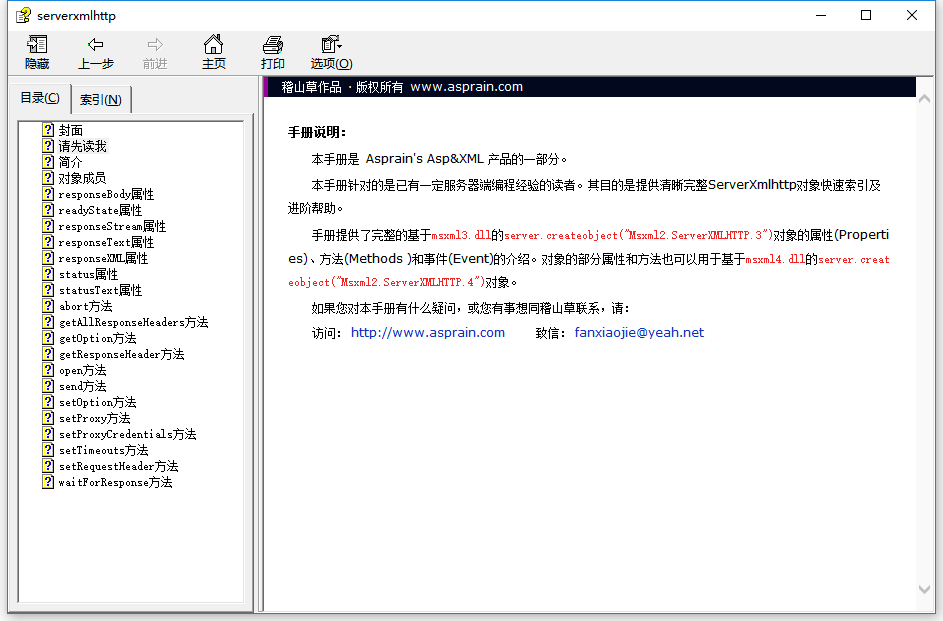
Task: Open the http://www.asprain.com link
Action: pos(427,332)
